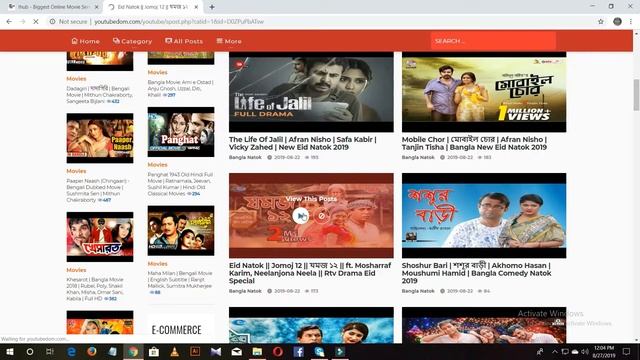This screenshot has width=640, height=360.
Task: Open Microsoft Store from the taskbar
Action: tap(154, 351)
